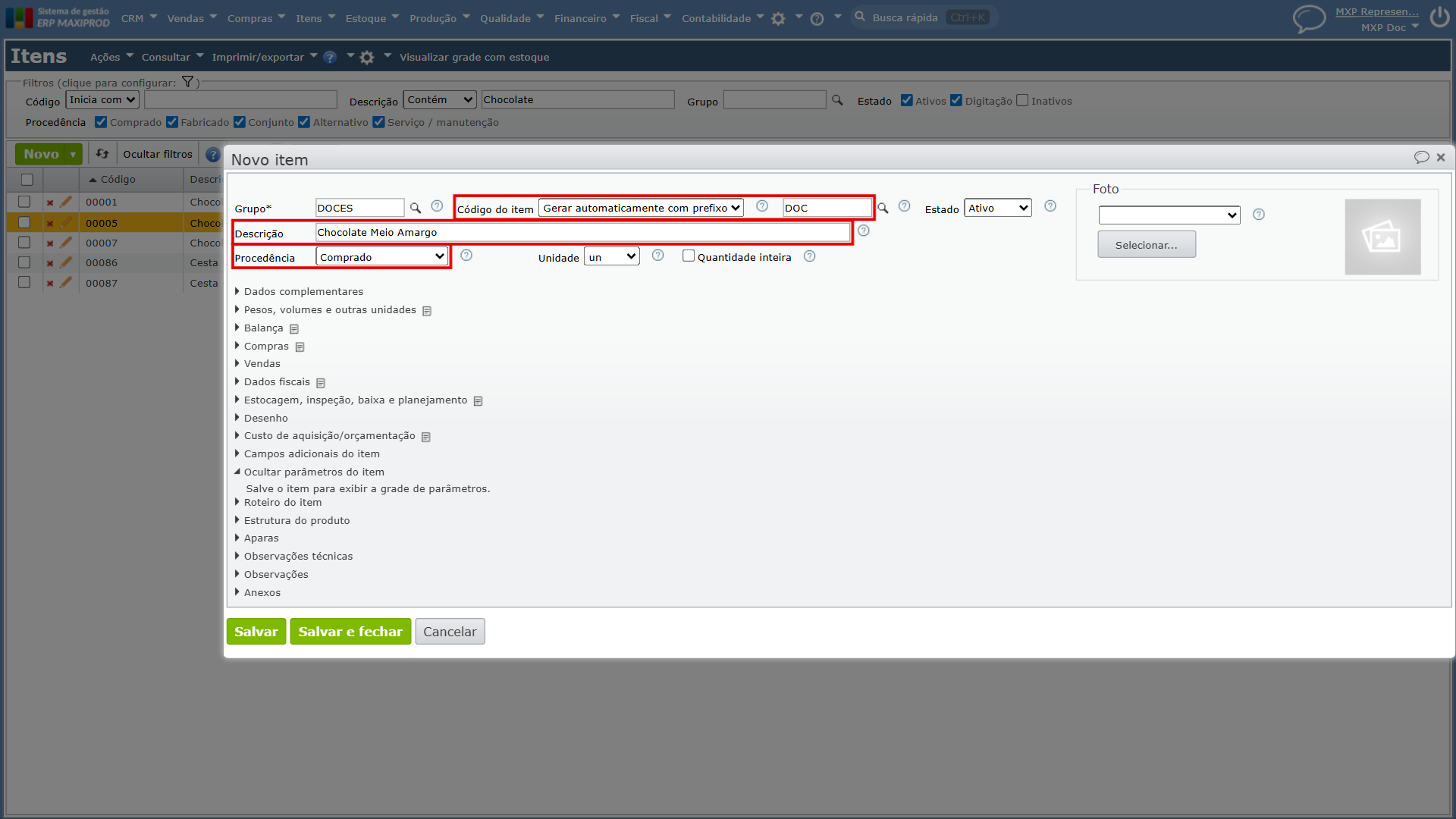The image size is (1456, 819).
Task: Click the note icon beside Balança section
Action: (x=294, y=329)
